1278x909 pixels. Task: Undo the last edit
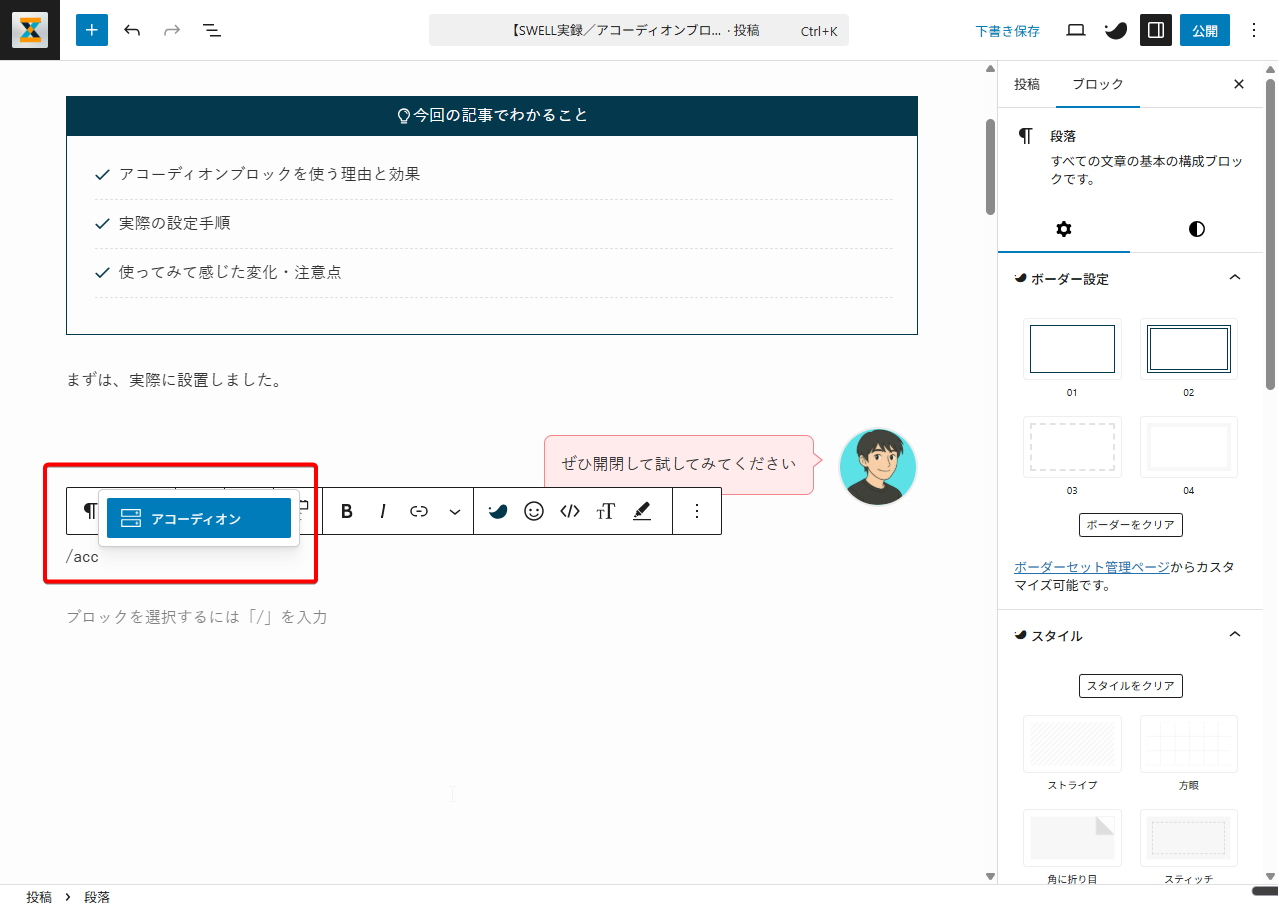(x=132, y=30)
